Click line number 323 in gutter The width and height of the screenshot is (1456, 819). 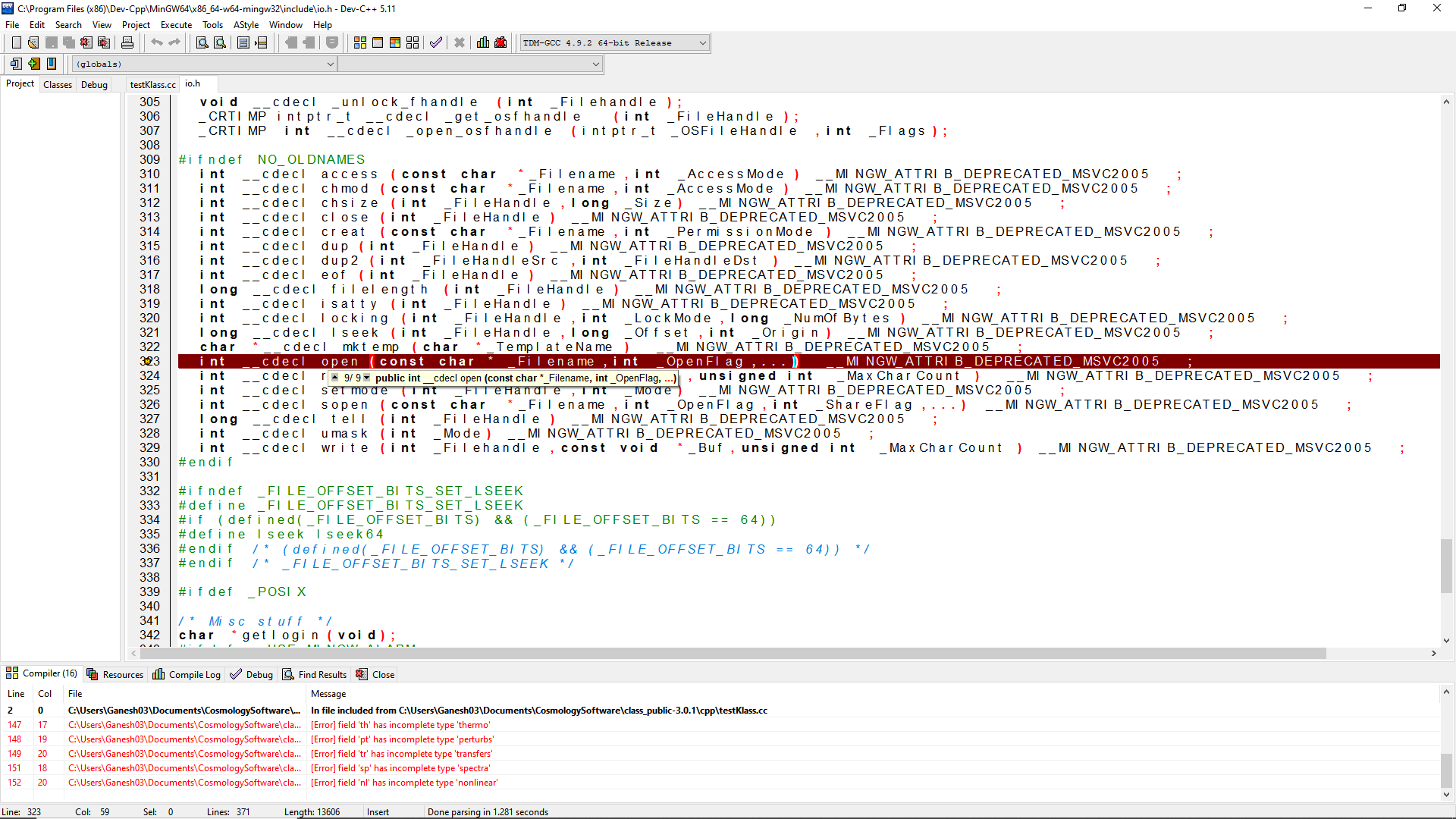click(149, 361)
